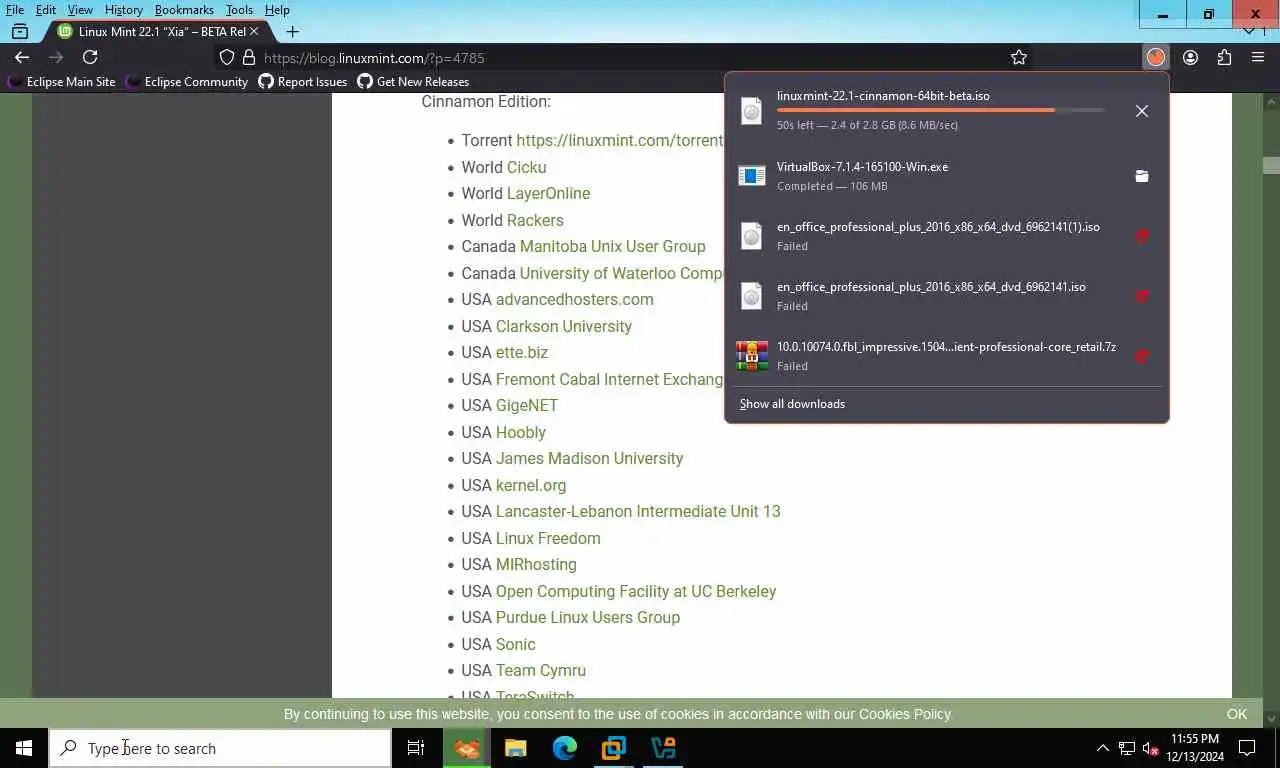Image resolution: width=1280 pixels, height=768 pixels.
Task: Launch Microsoft Edge from the taskbar
Action: coord(564,748)
